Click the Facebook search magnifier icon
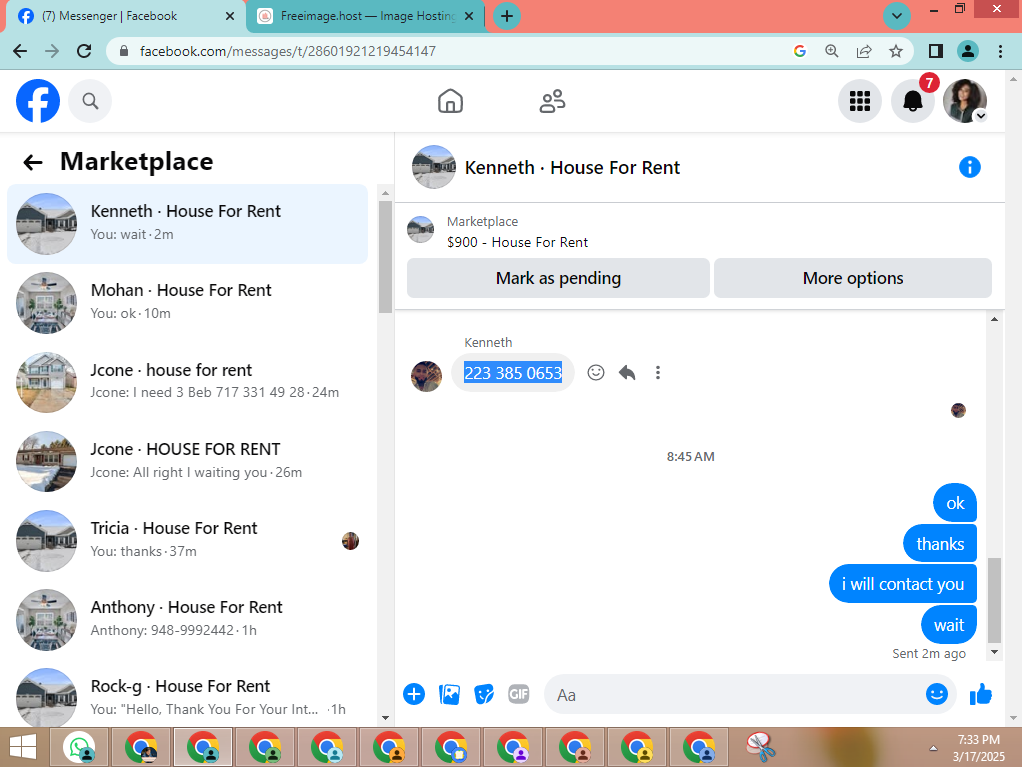Image resolution: width=1022 pixels, height=767 pixels. point(90,101)
